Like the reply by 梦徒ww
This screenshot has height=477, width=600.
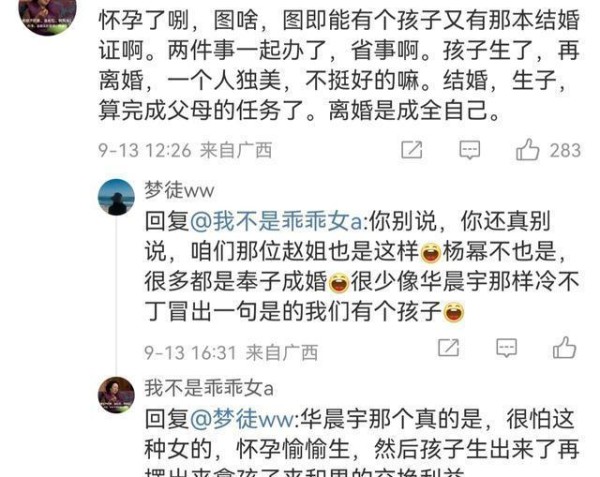click(x=564, y=348)
